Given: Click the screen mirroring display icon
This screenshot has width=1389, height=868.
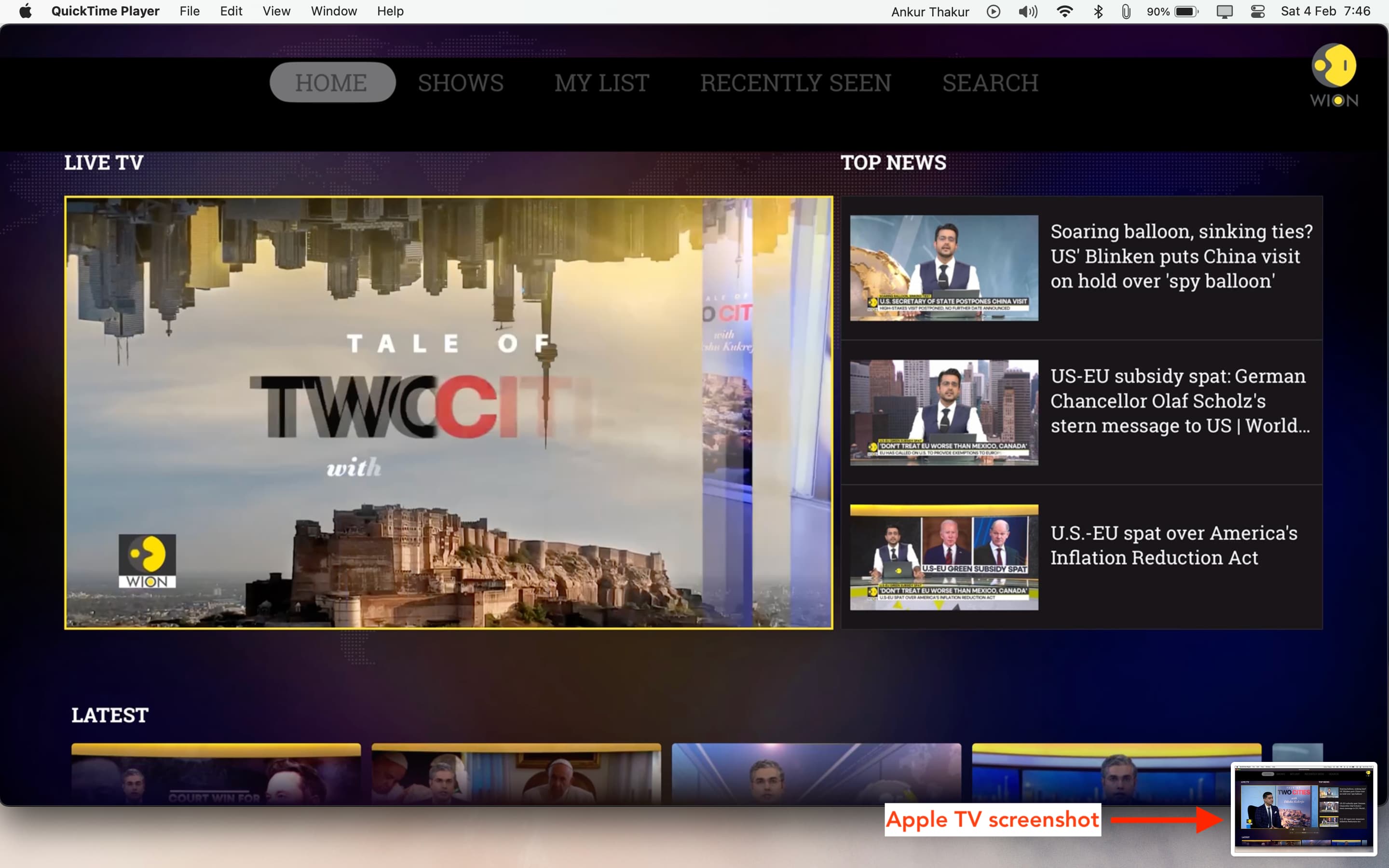Looking at the screenshot, I should [1224, 12].
